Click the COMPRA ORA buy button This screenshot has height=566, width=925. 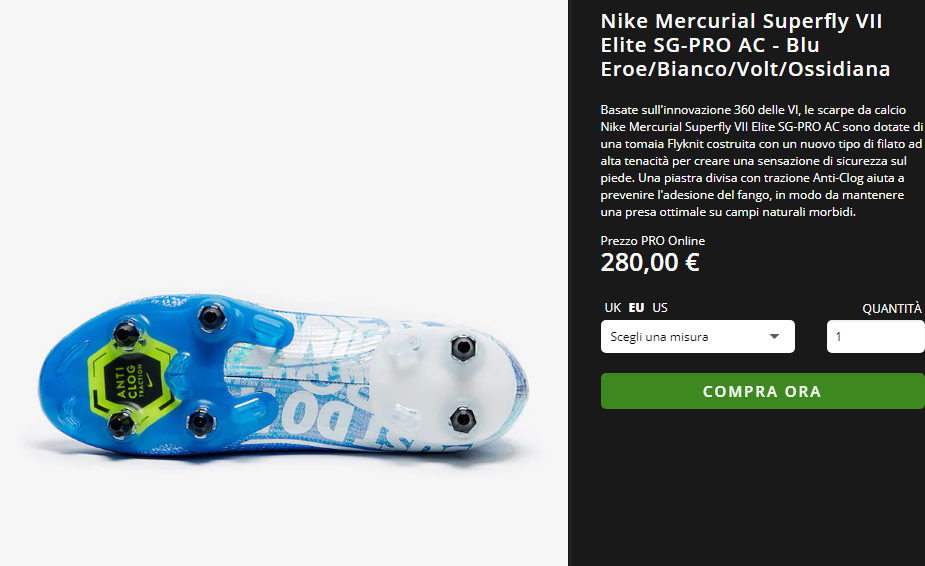pyautogui.click(x=762, y=391)
